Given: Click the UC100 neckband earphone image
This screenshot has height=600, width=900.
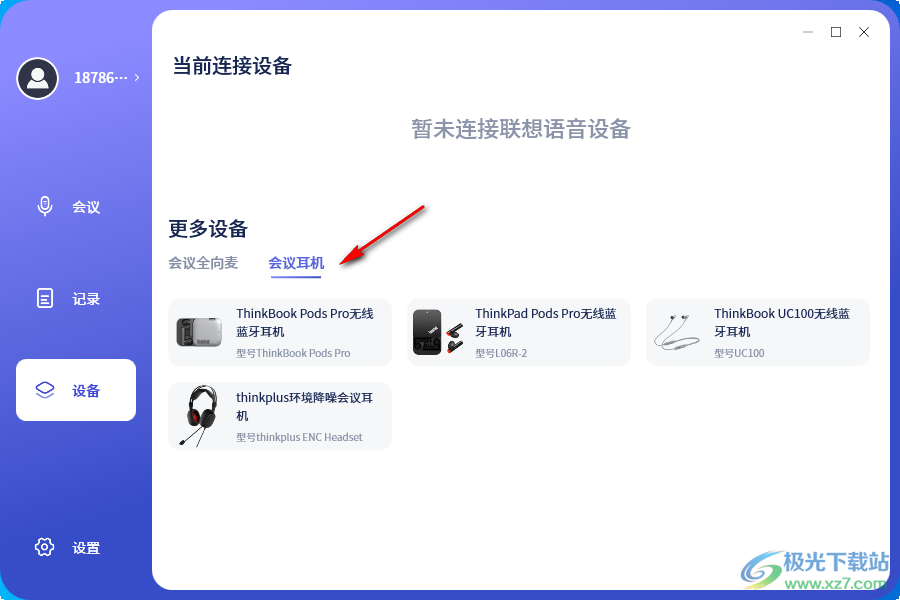Looking at the screenshot, I should coord(676,332).
